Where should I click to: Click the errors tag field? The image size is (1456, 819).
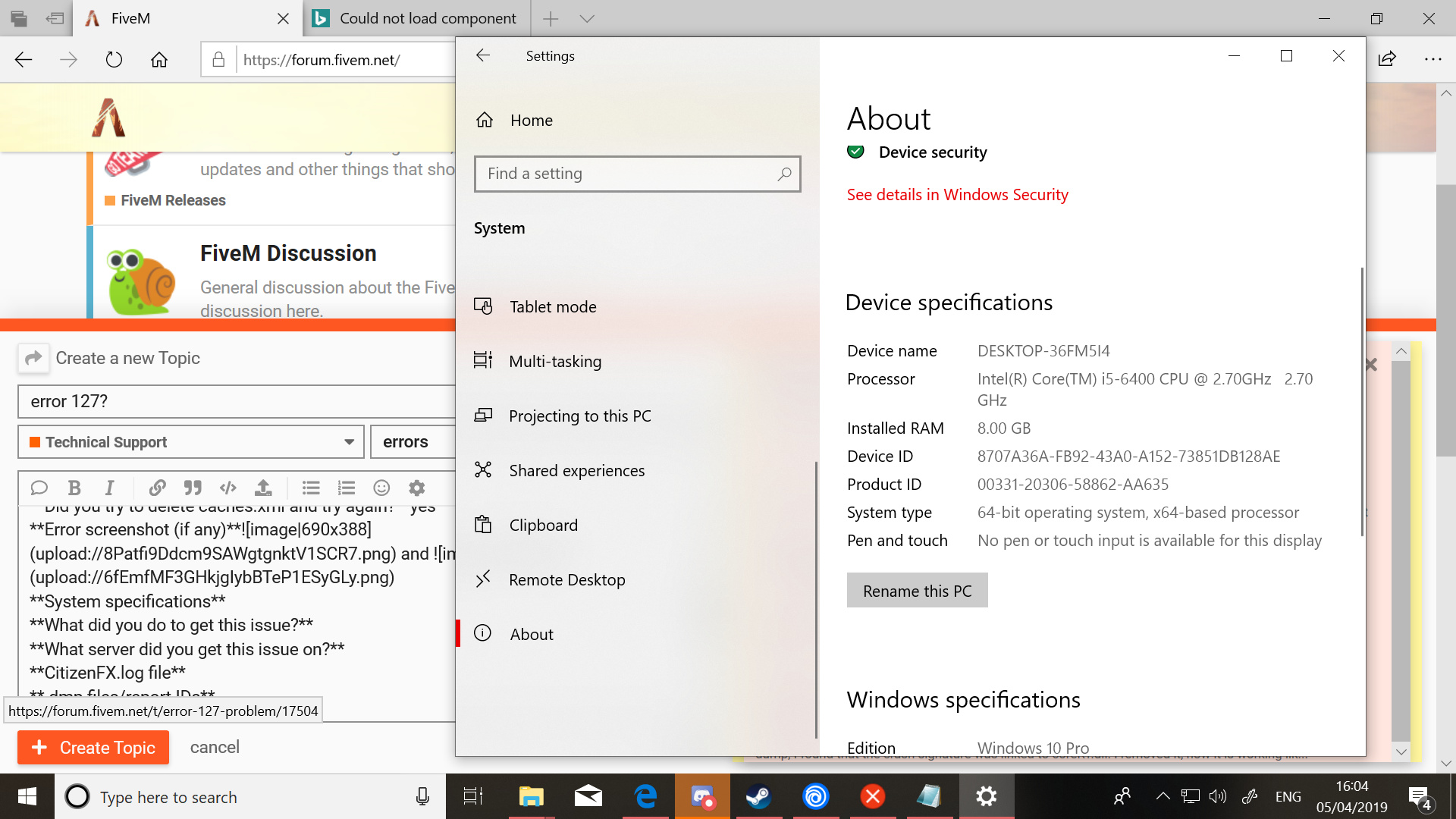[413, 442]
